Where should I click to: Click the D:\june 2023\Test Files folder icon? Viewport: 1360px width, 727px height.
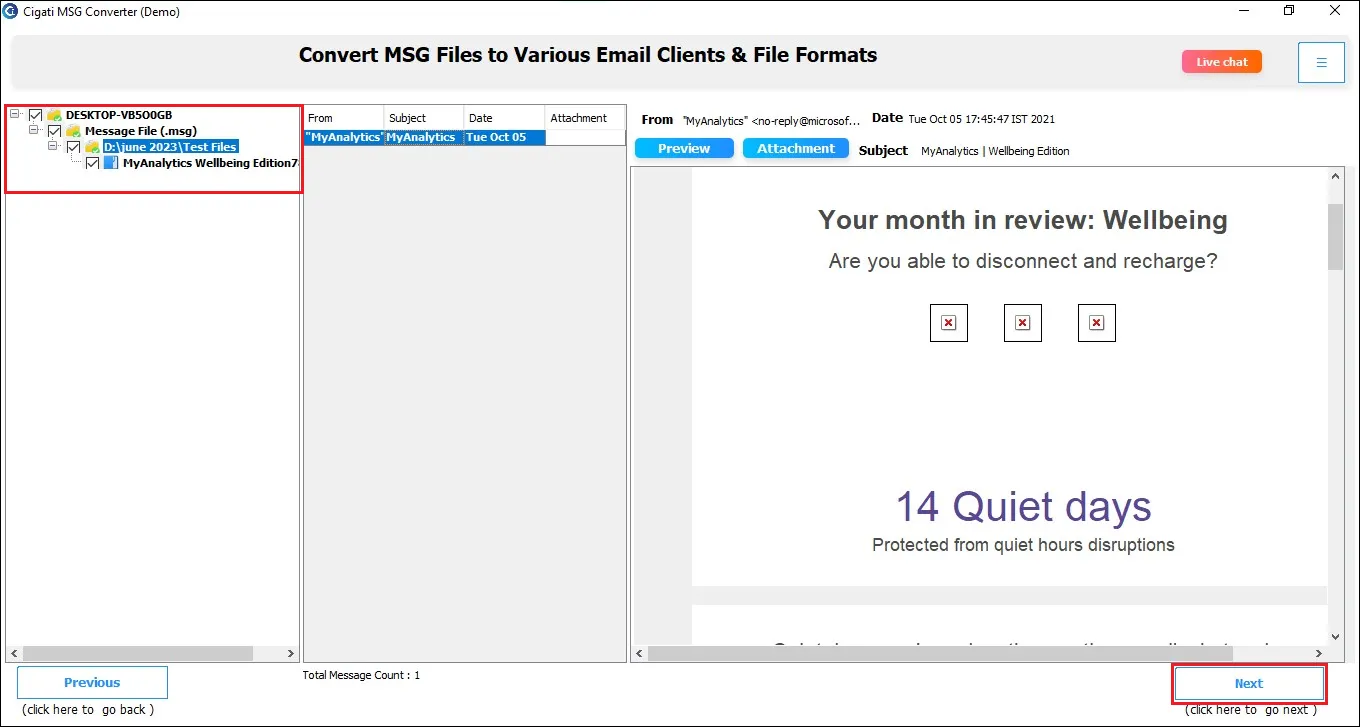tap(92, 147)
